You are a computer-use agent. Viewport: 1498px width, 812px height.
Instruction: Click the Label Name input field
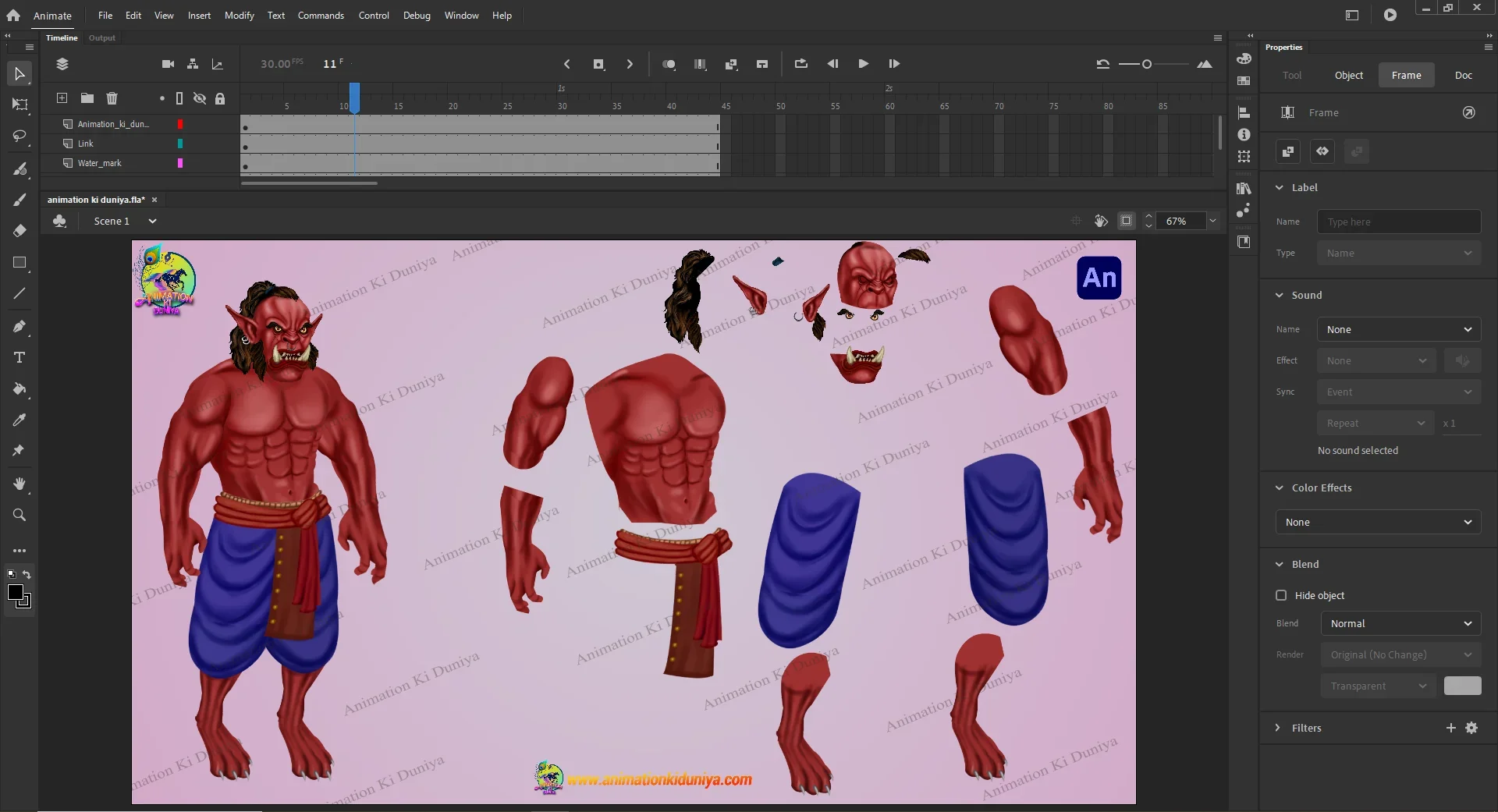tap(1398, 222)
